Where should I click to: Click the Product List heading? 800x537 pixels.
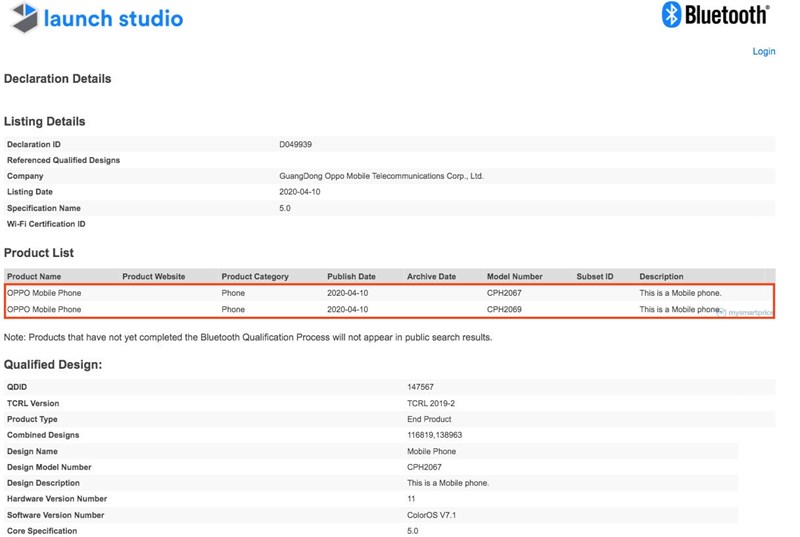point(39,253)
